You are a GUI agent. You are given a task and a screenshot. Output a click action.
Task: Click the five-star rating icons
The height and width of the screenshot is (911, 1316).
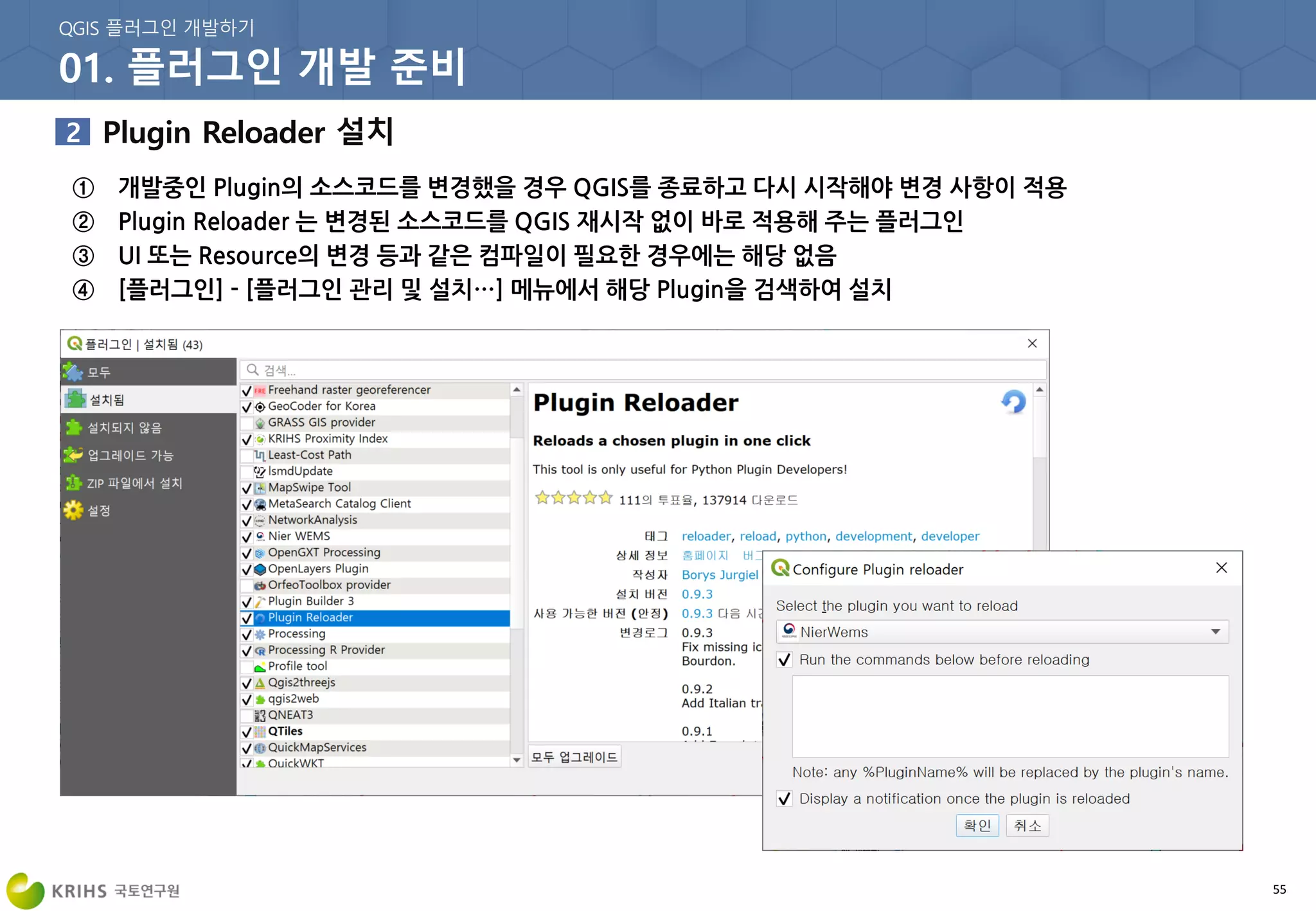point(574,499)
